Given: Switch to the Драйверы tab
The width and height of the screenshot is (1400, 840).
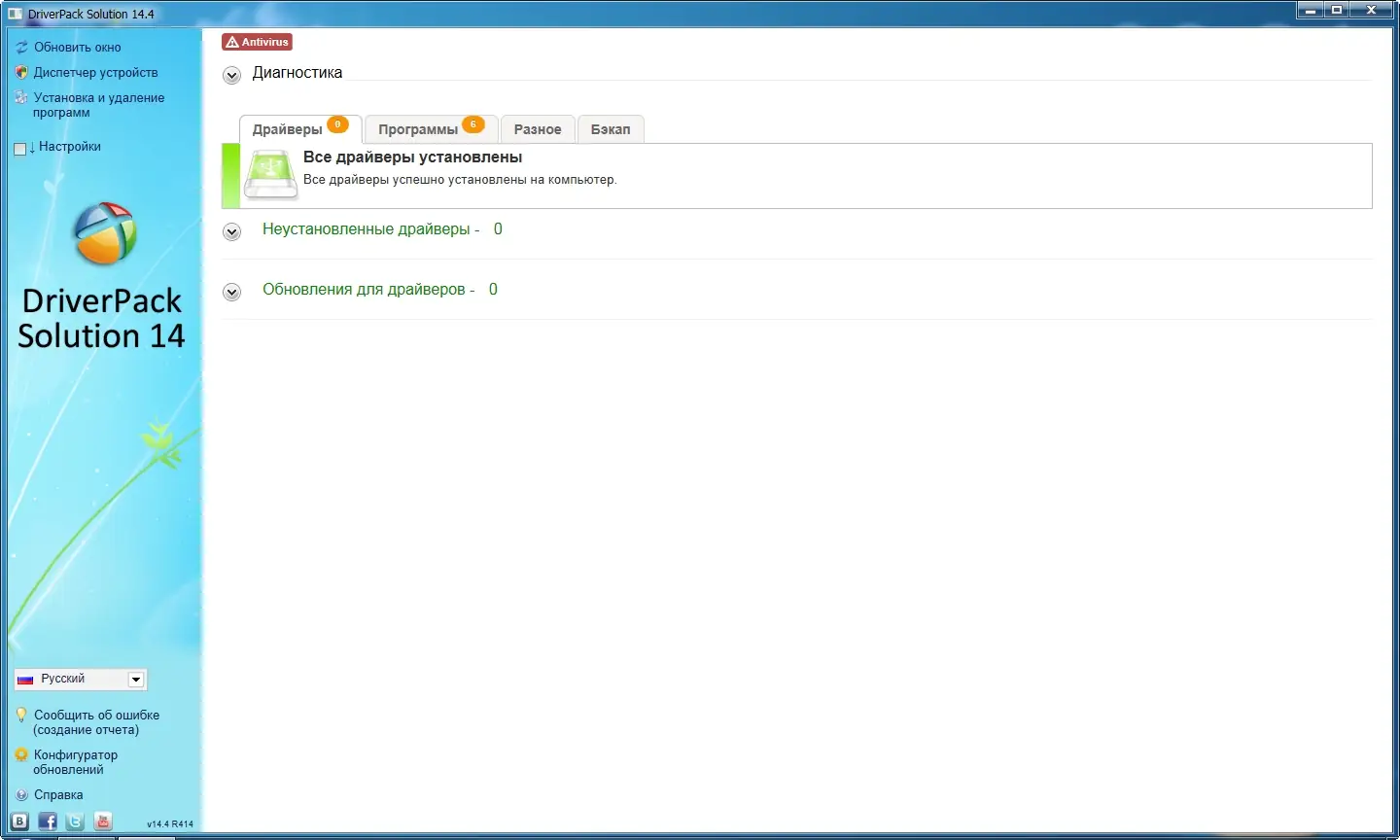Looking at the screenshot, I should click(300, 129).
